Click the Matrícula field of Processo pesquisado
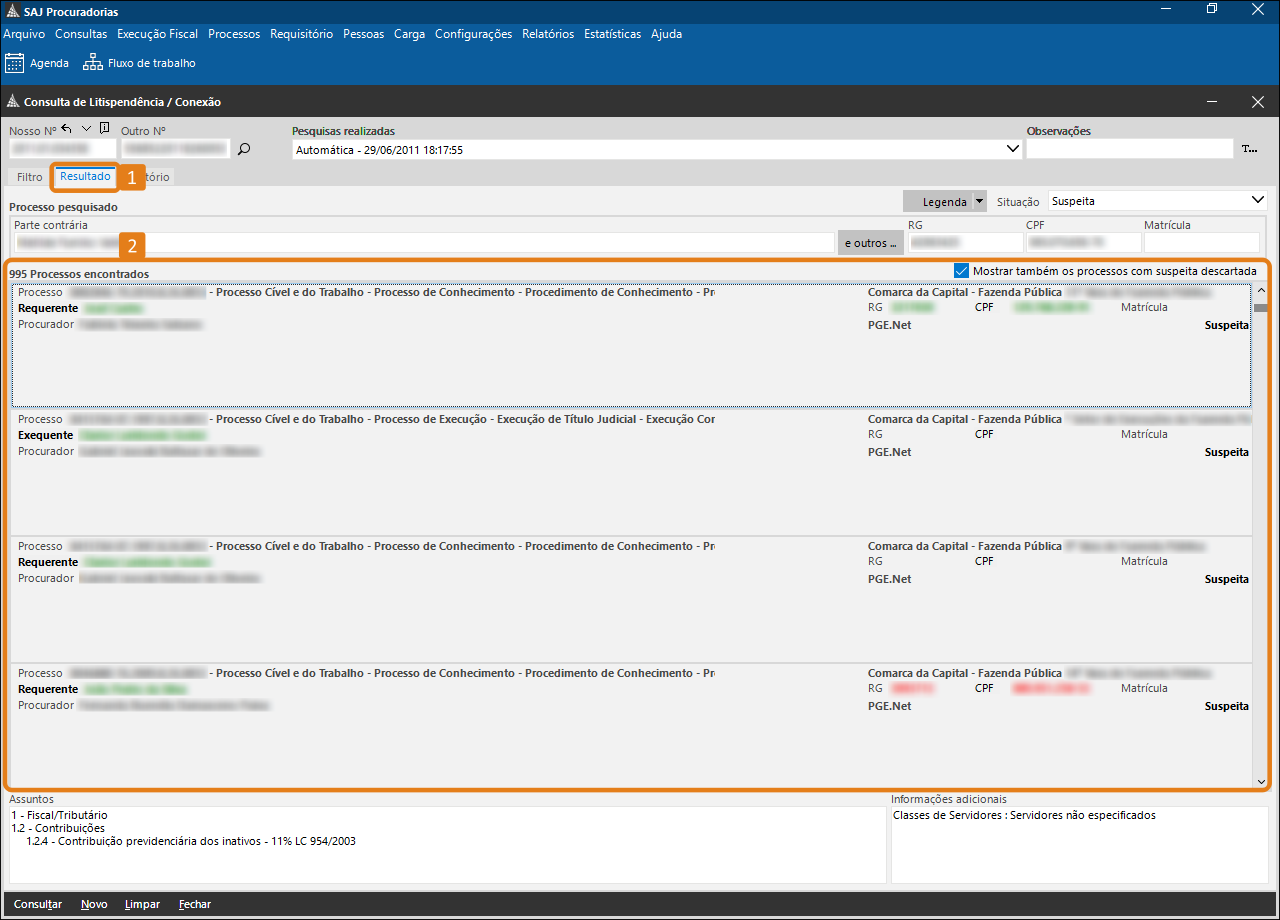1280x920 pixels. pos(1202,243)
